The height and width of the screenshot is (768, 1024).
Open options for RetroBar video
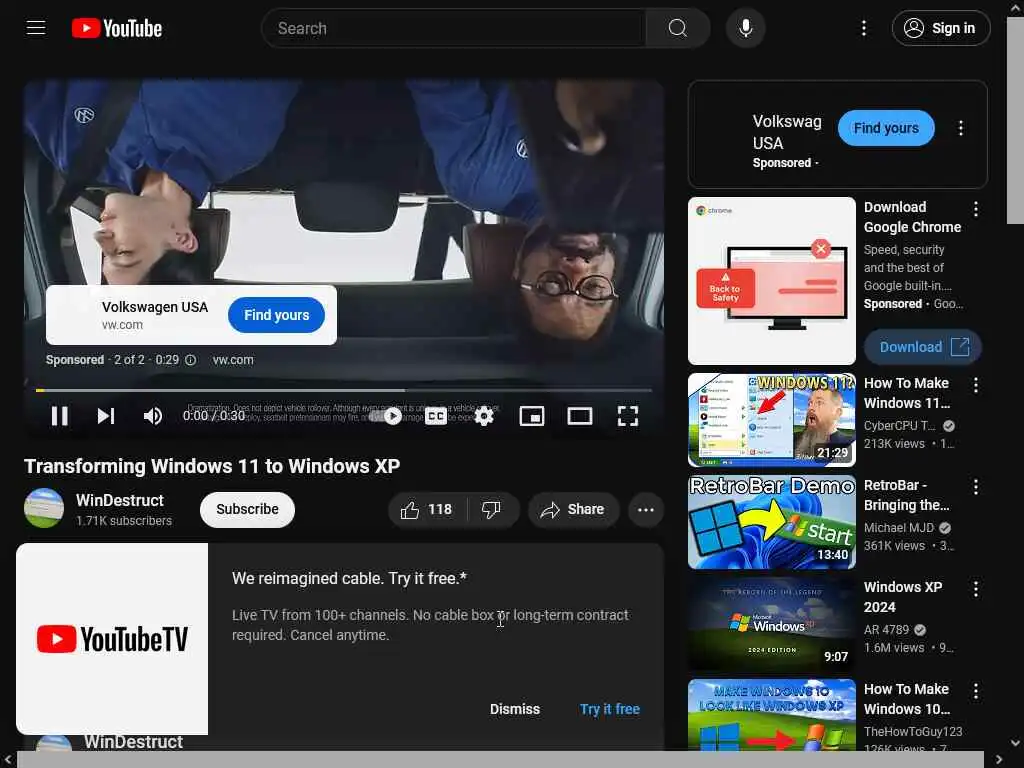[x=976, y=487]
